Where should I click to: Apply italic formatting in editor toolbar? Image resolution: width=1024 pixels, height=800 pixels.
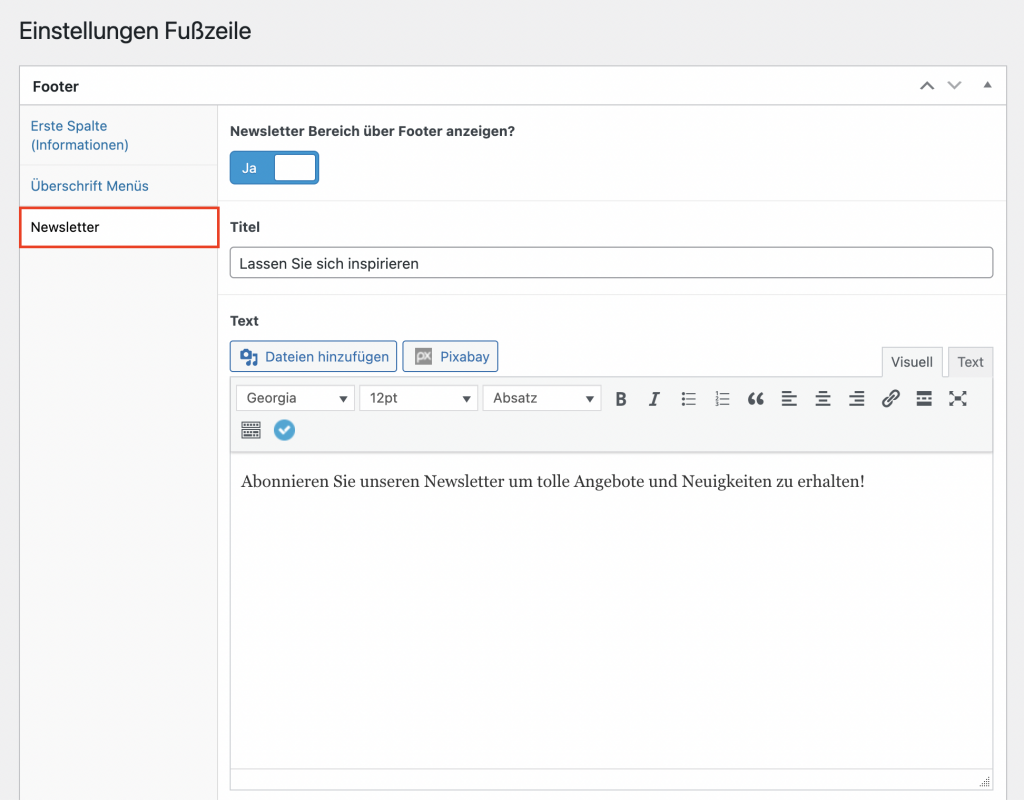coord(654,399)
